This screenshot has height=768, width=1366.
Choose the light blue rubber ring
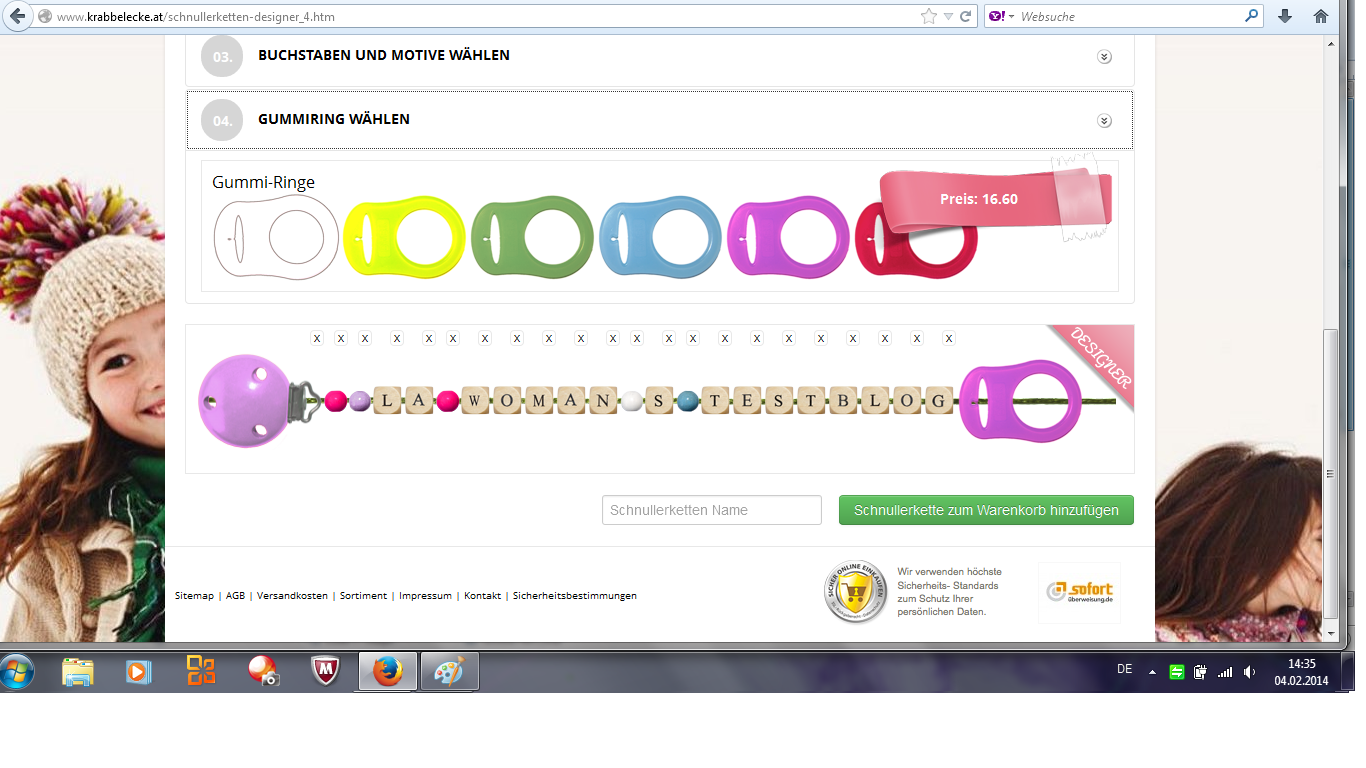coord(660,237)
